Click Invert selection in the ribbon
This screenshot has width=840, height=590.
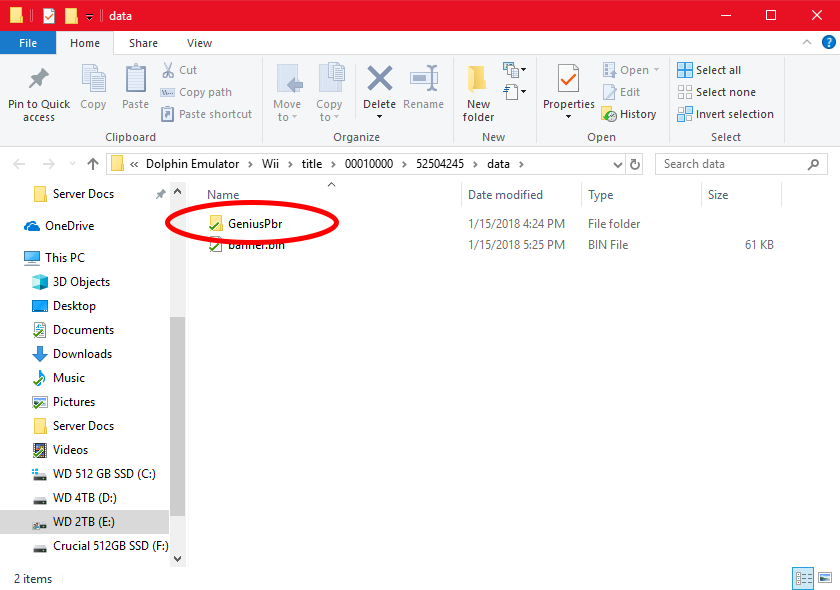(725, 114)
